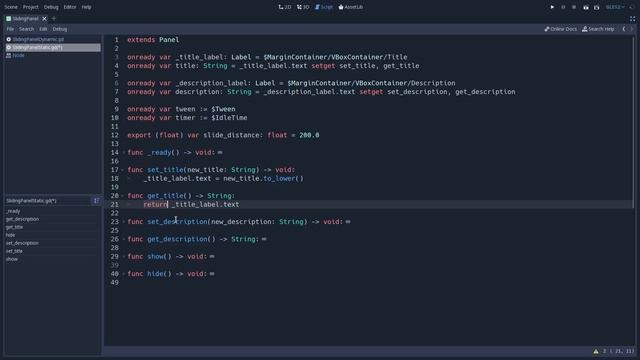This screenshot has width=640, height=360.
Task: Open SlidingPanelDynamic.gd in script list
Action: 53,40
